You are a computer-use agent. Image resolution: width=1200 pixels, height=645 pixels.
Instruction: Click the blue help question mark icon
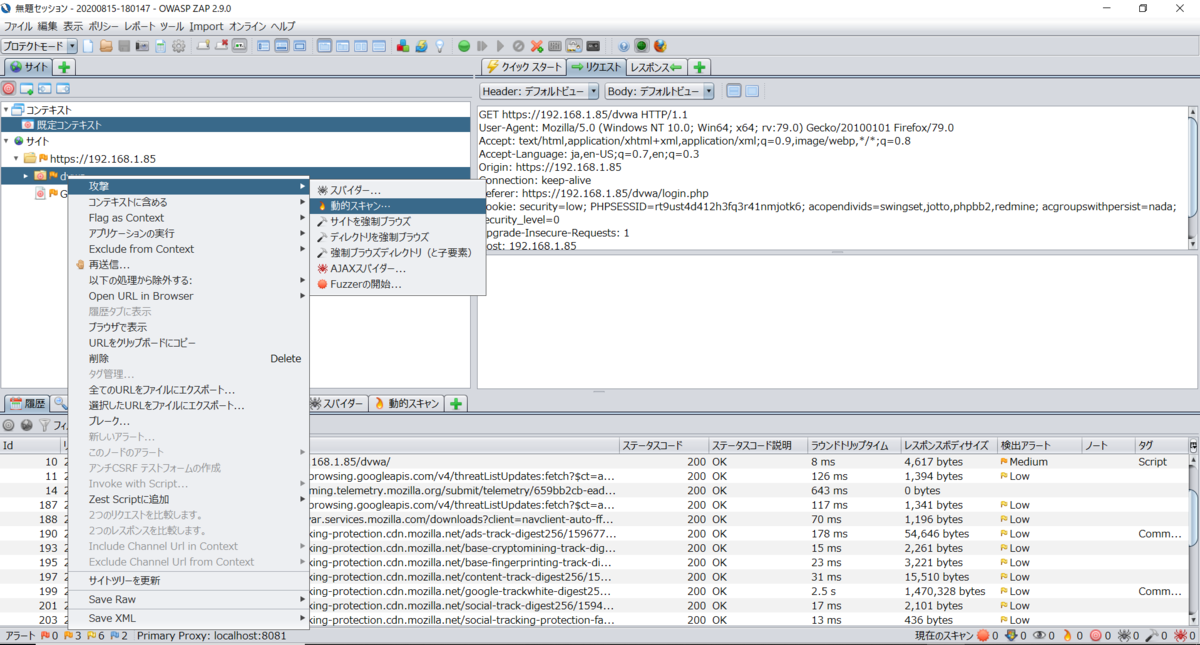click(624, 46)
